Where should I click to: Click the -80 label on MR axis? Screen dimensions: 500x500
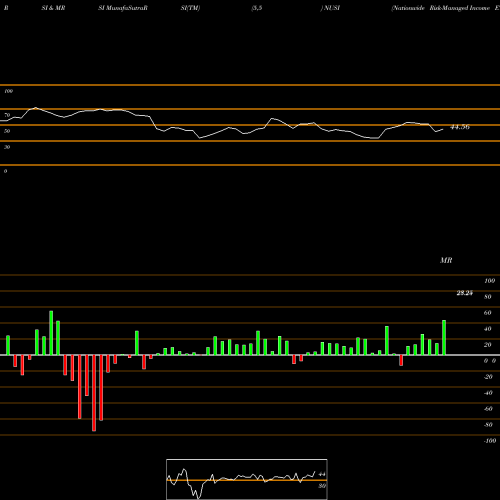pyautogui.click(x=488, y=425)
